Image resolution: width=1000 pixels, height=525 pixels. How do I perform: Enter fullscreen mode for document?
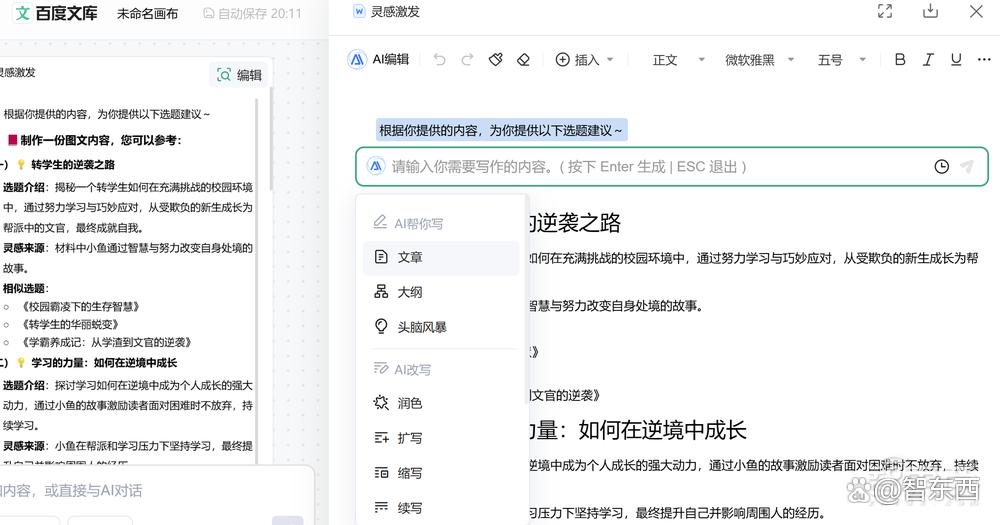(885, 11)
